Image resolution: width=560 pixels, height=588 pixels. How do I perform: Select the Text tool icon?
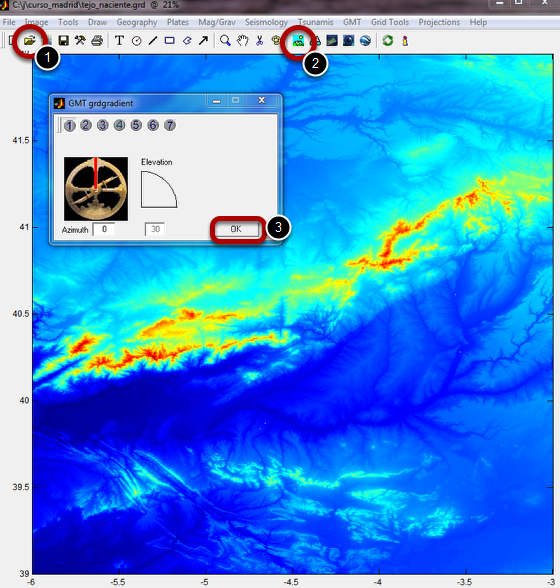(119, 40)
